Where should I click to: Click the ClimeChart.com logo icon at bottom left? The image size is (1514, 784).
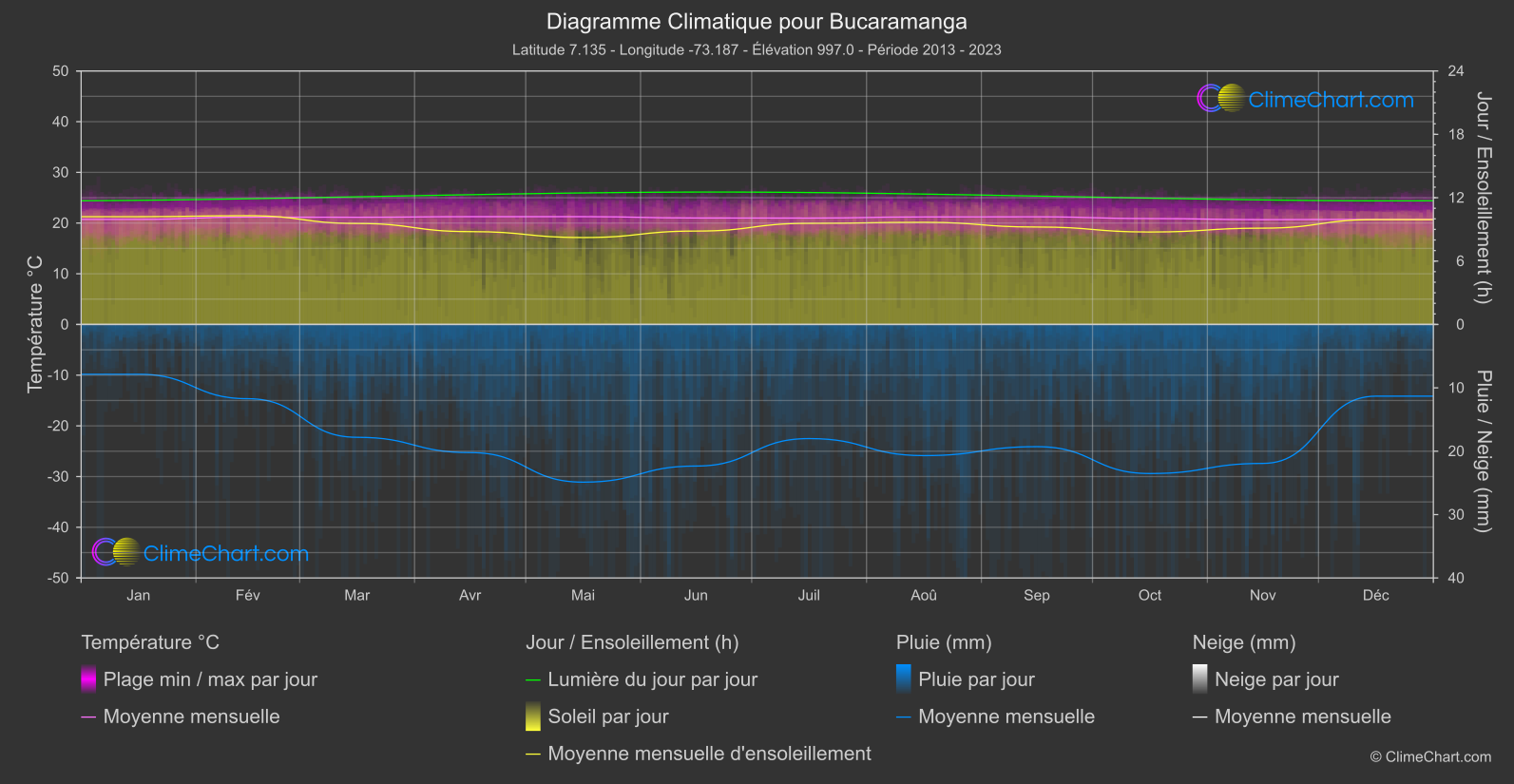coord(116,552)
